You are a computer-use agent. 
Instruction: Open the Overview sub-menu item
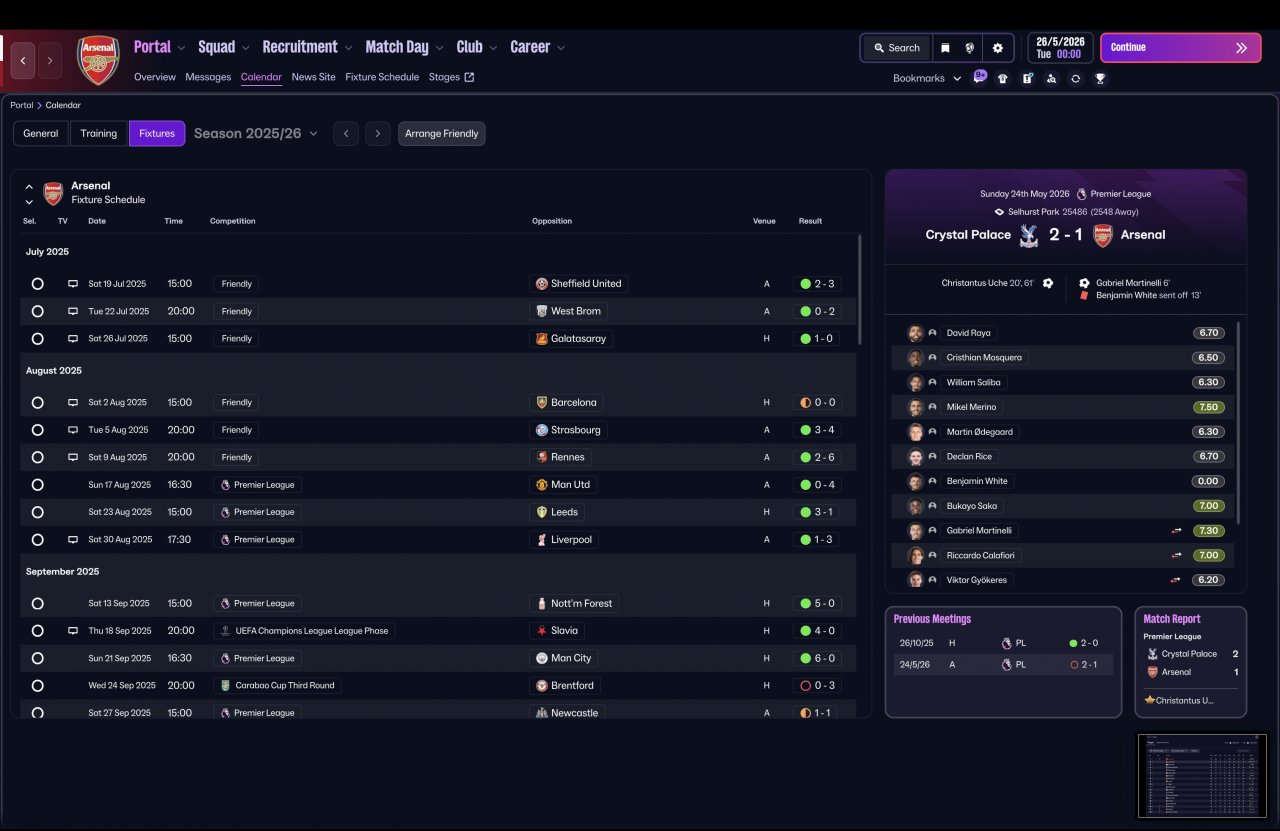pyautogui.click(x=155, y=77)
